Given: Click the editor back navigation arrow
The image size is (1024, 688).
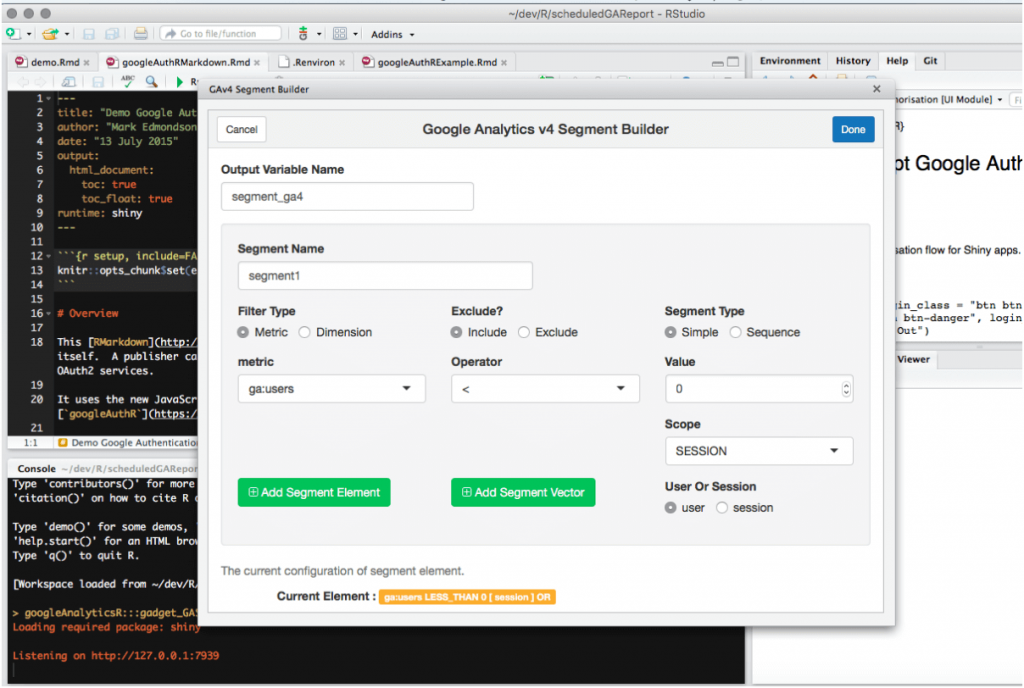Looking at the screenshot, I should click(24, 82).
